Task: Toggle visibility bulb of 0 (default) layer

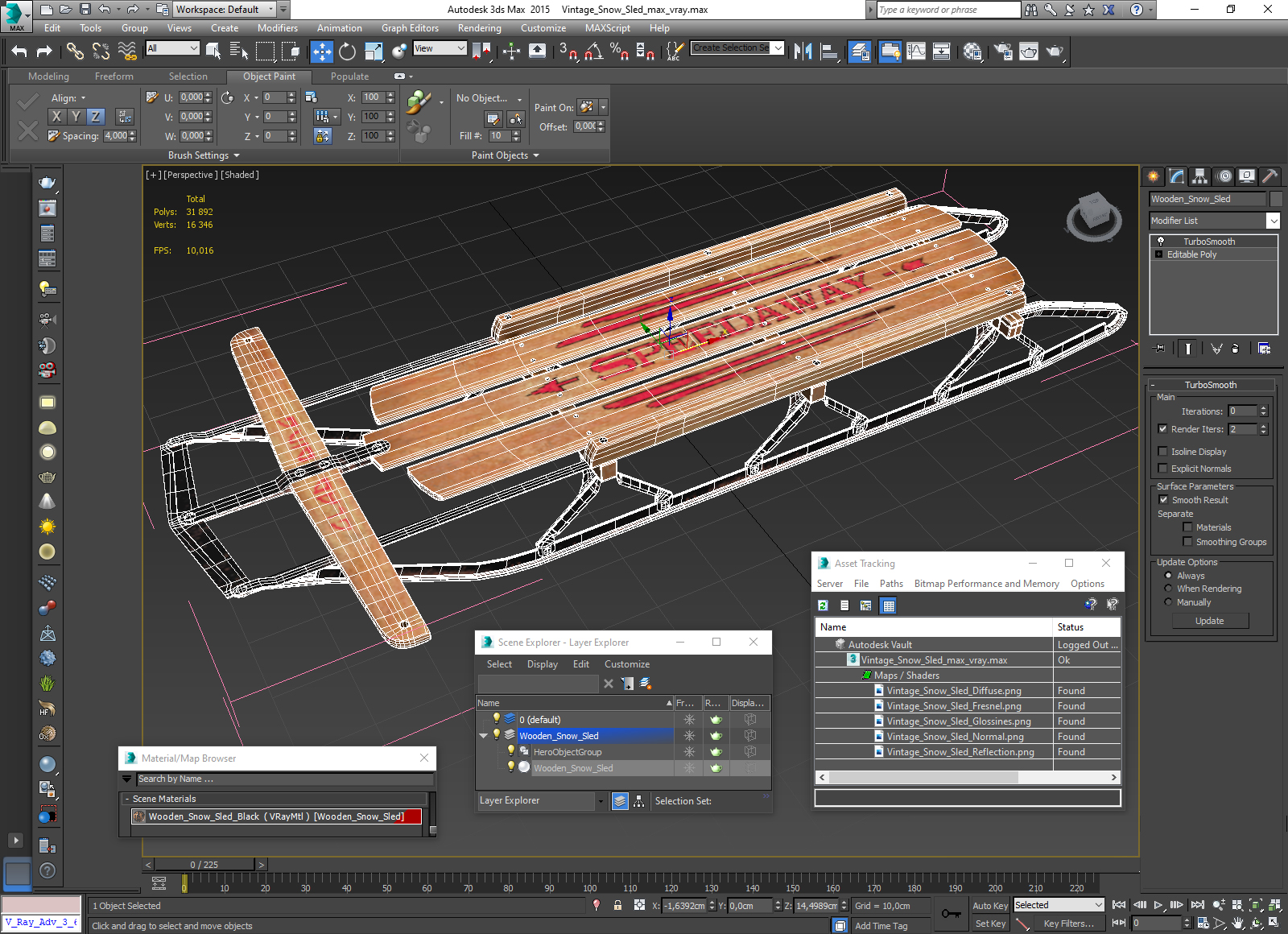Action: tap(497, 719)
